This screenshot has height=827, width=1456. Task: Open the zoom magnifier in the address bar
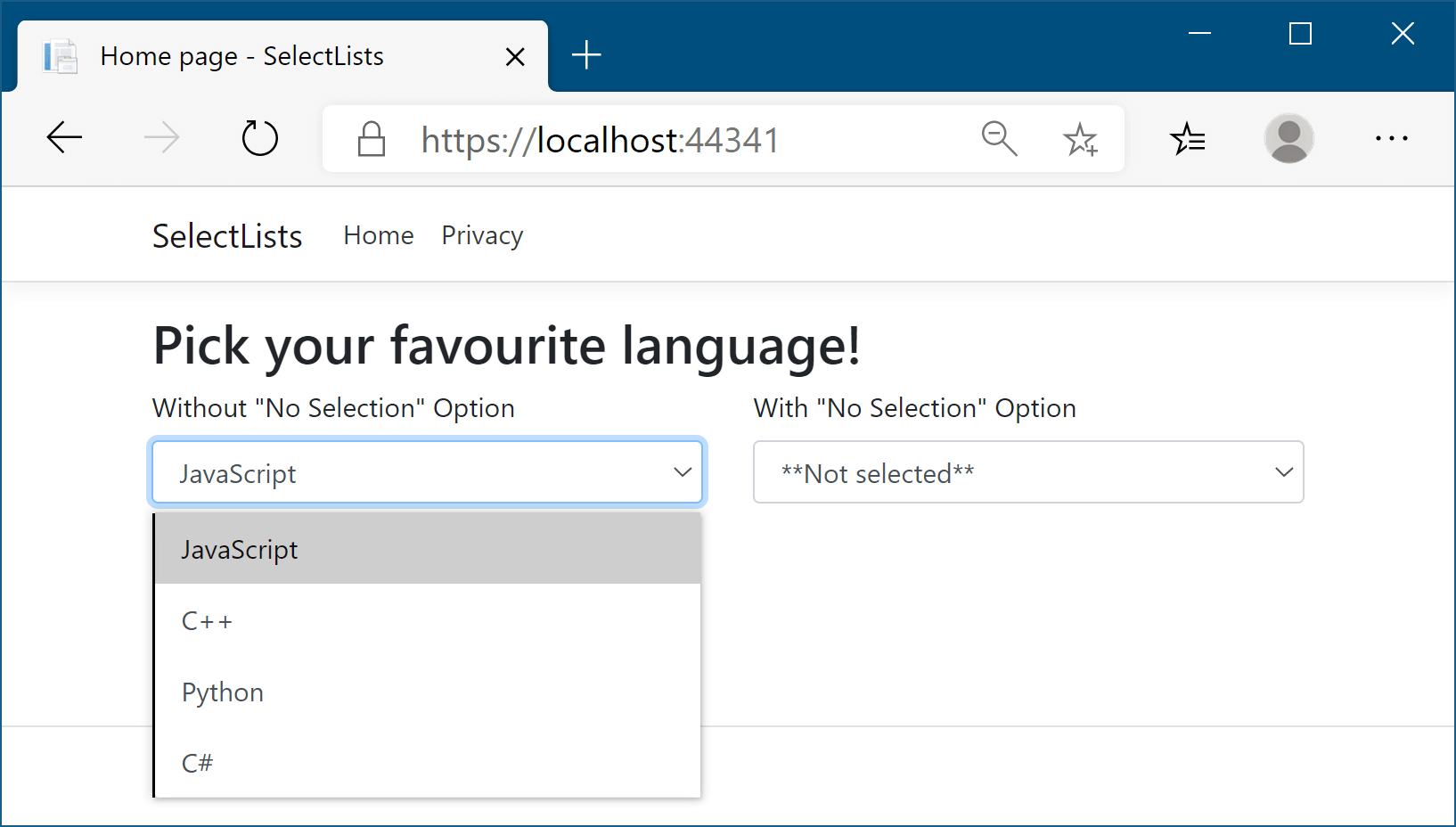[x=999, y=139]
